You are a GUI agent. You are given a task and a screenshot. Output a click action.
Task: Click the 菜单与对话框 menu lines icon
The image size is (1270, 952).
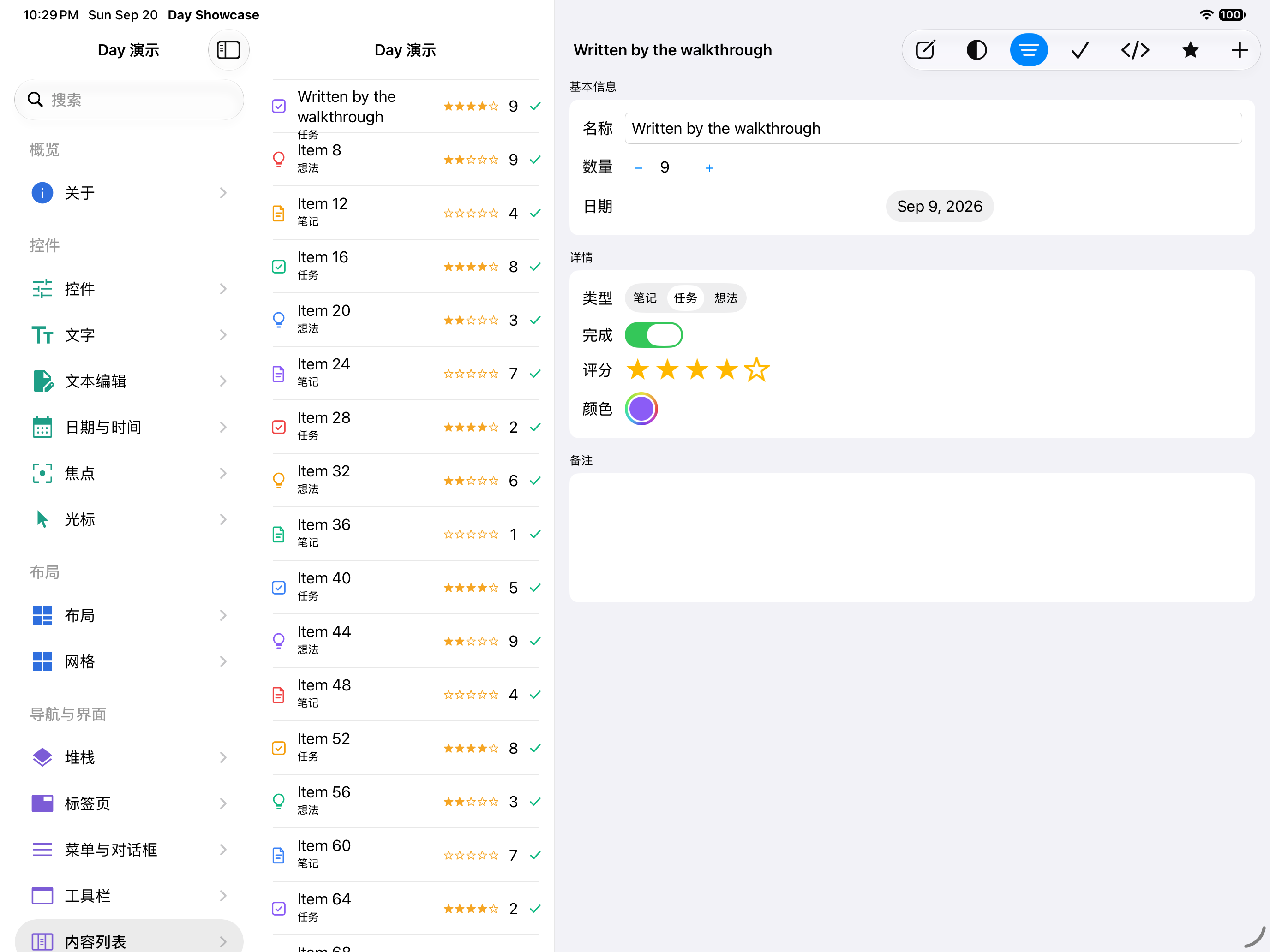click(42, 849)
